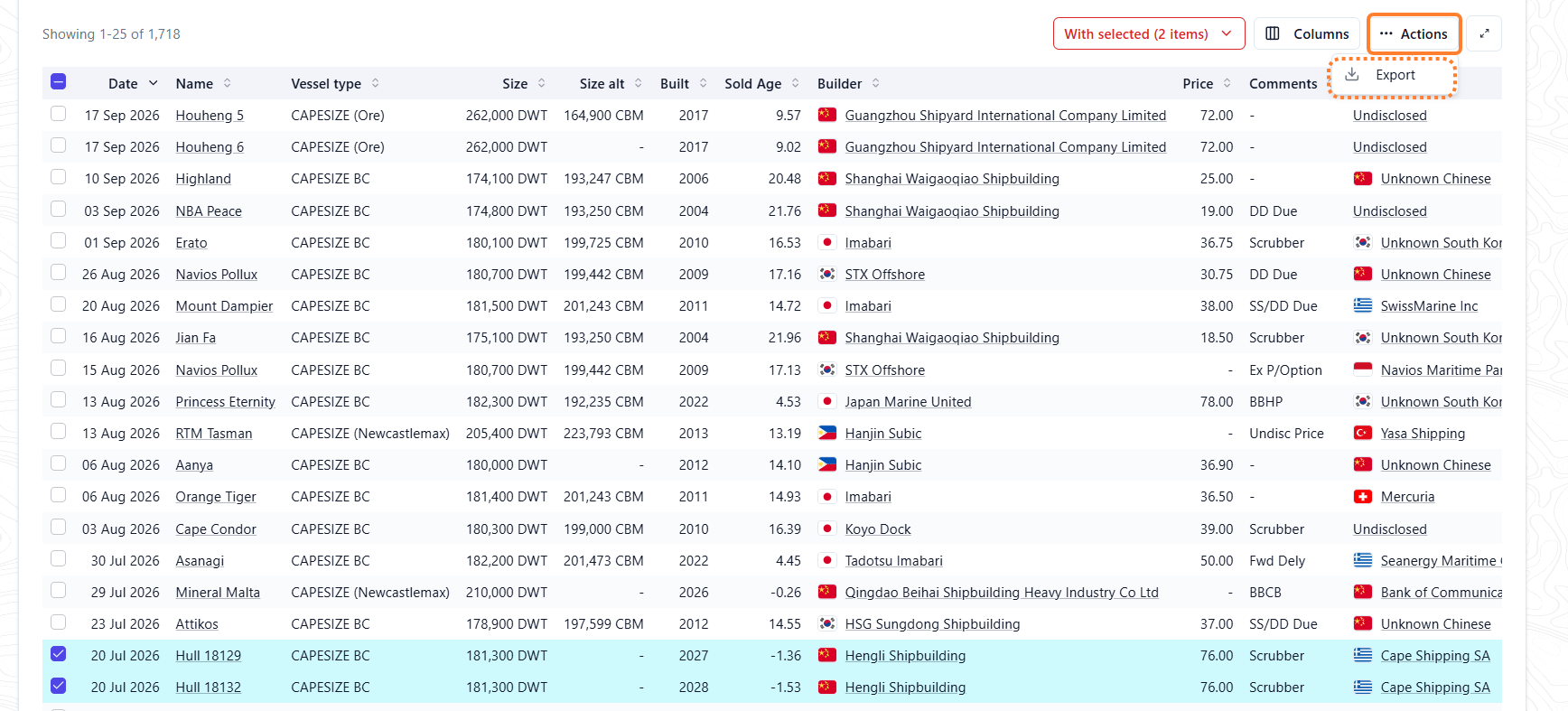1568x711 pixels.
Task: Open SwissMarine Inc buyer link
Action: pyautogui.click(x=1429, y=306)
